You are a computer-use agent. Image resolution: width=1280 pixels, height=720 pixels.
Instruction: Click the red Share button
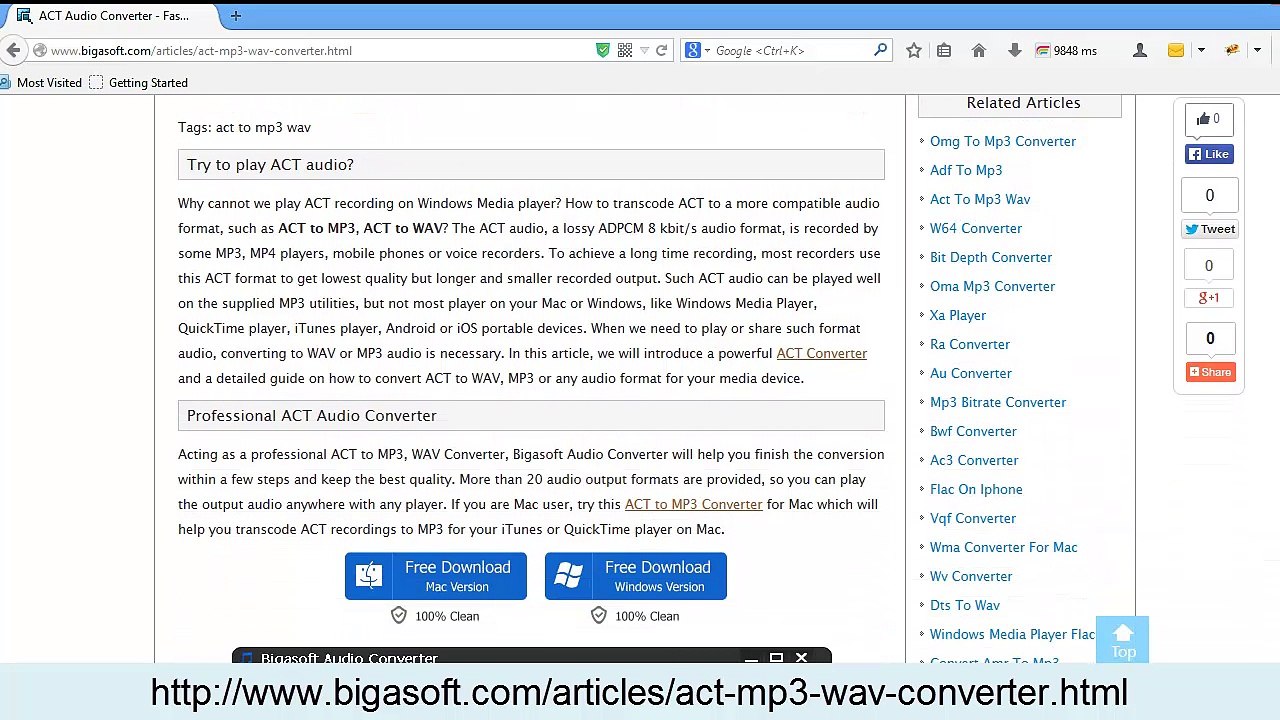click(1209, 372)
